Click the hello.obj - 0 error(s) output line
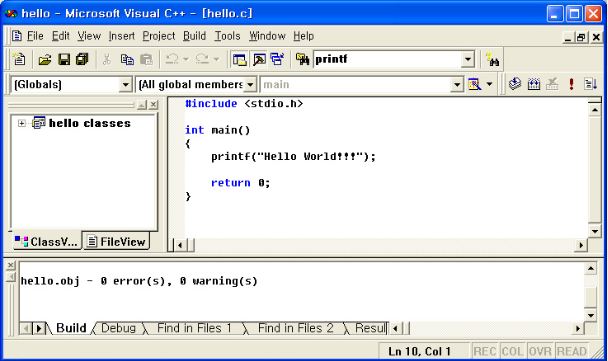Screen dimensions: 608x361 pyautogui.click(x=139, y=281)
